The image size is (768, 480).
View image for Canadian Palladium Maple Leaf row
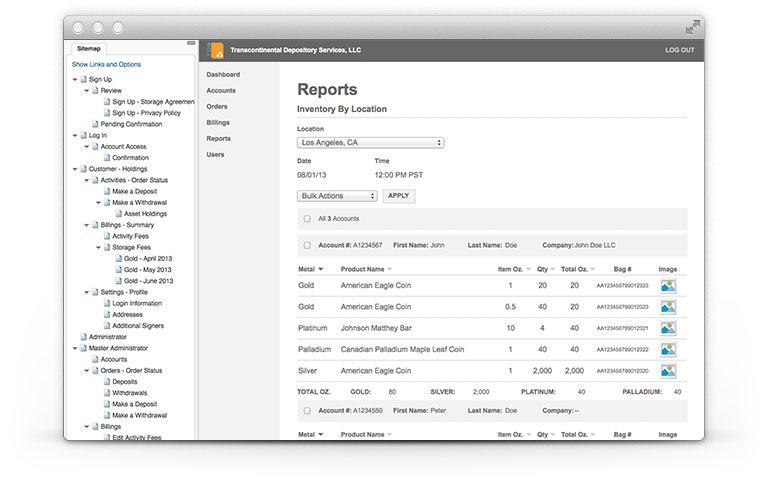coord(668,350)
